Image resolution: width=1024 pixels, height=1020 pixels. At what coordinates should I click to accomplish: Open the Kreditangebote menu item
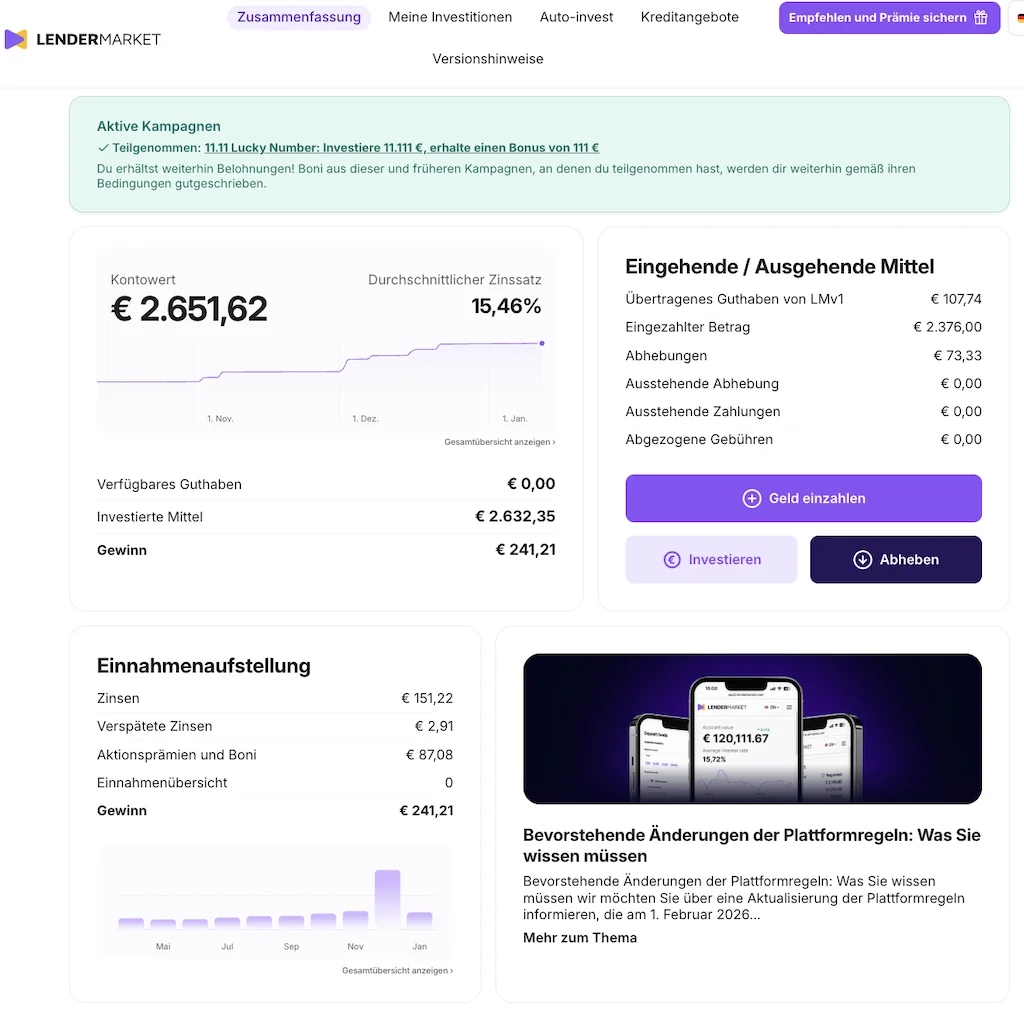[x=689, y=17]
